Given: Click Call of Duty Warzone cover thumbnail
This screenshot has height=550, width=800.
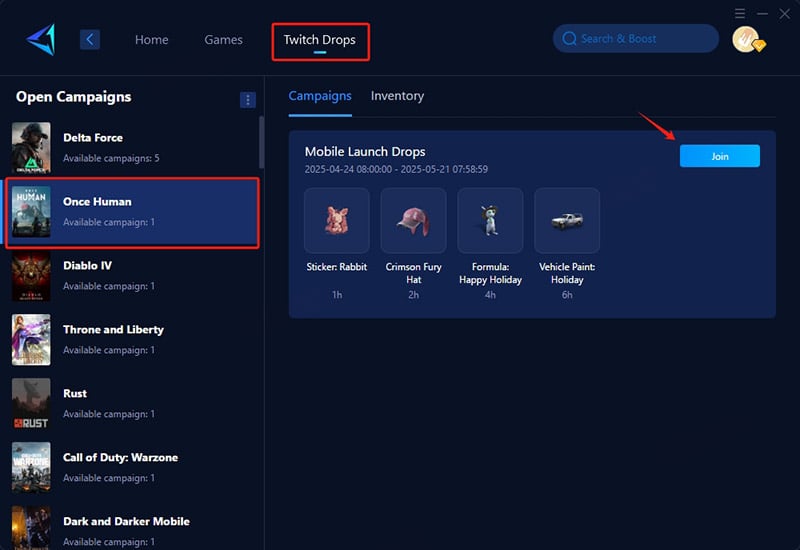Looking at the screenshot, I should click(31, 467).
